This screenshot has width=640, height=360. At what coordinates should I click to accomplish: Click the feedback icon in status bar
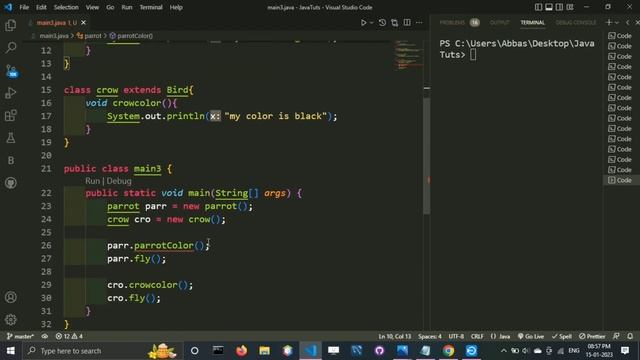(616, 336)
